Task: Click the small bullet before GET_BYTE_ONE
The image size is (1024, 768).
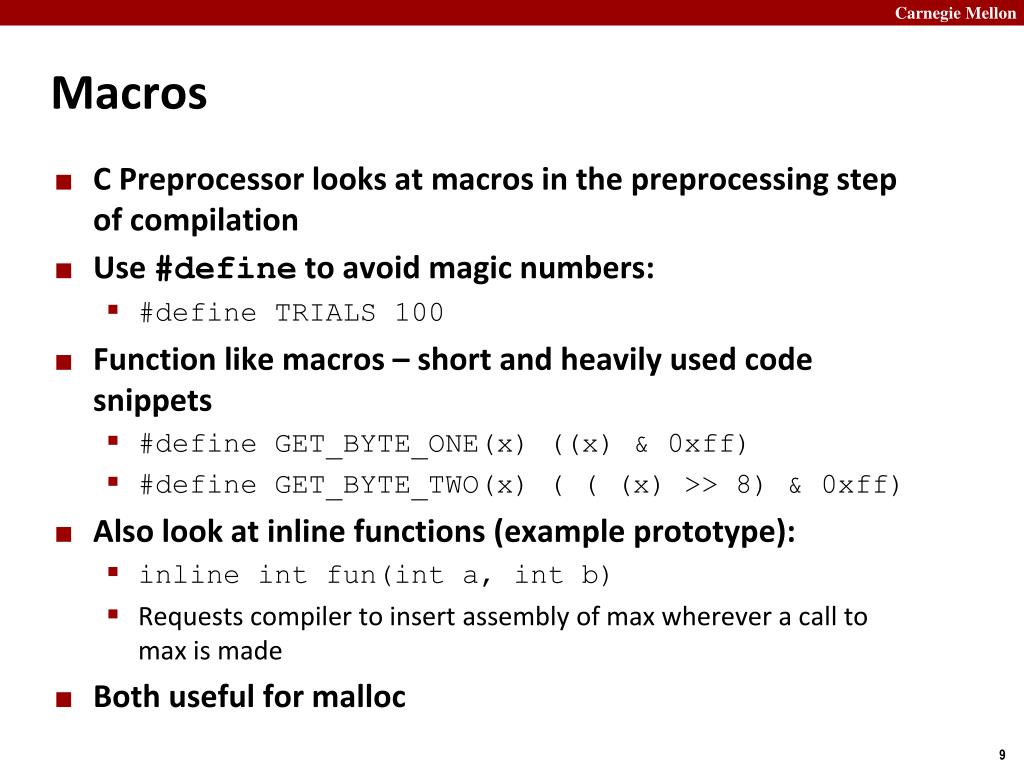Action: point(113,441)
